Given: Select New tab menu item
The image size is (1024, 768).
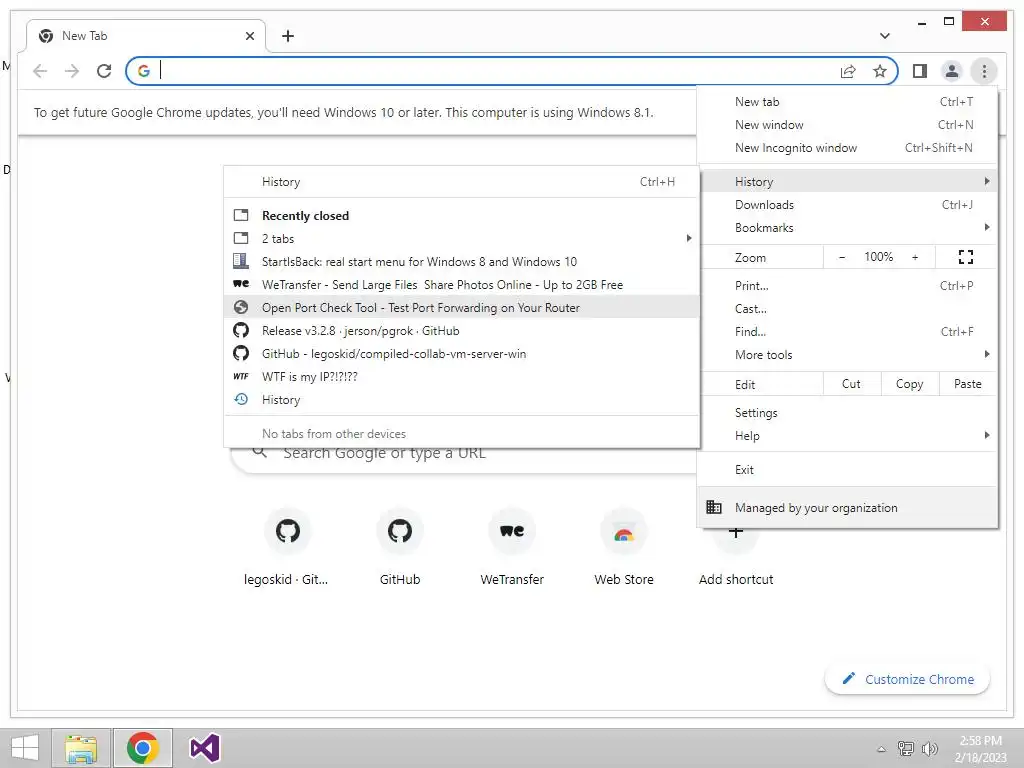Looking at the screenshot, I should coord(847,101).
